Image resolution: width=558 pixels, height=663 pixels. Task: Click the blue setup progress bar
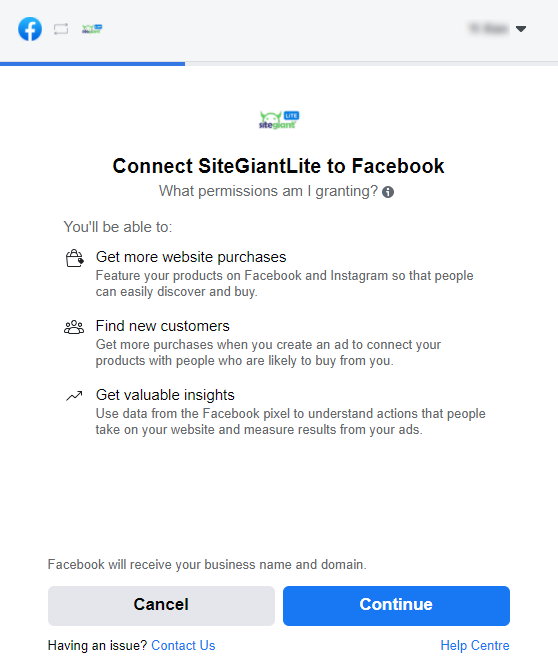(92, 64)
